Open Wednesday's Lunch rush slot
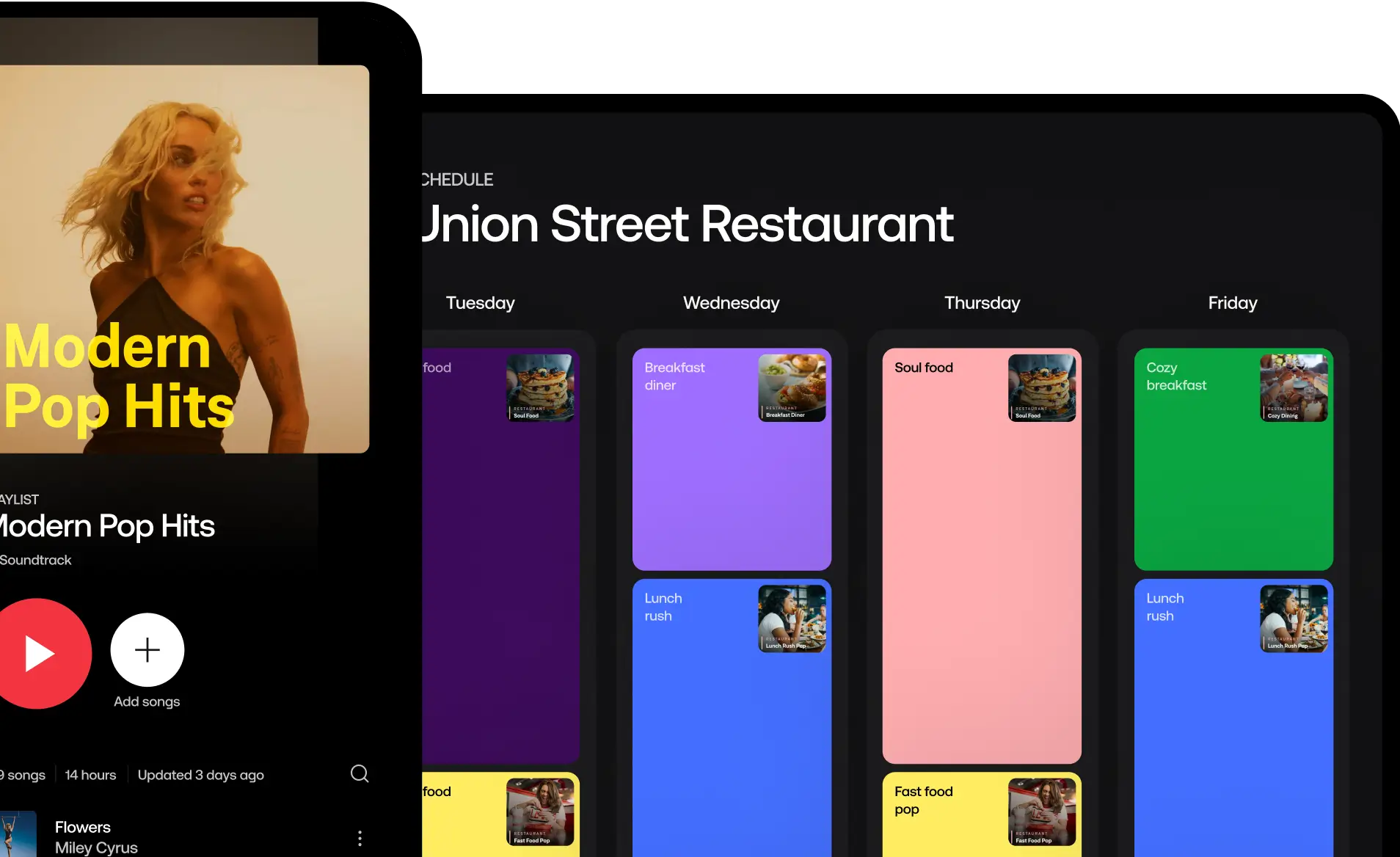This screenshot has height=857, width=1400. point(732,718)
